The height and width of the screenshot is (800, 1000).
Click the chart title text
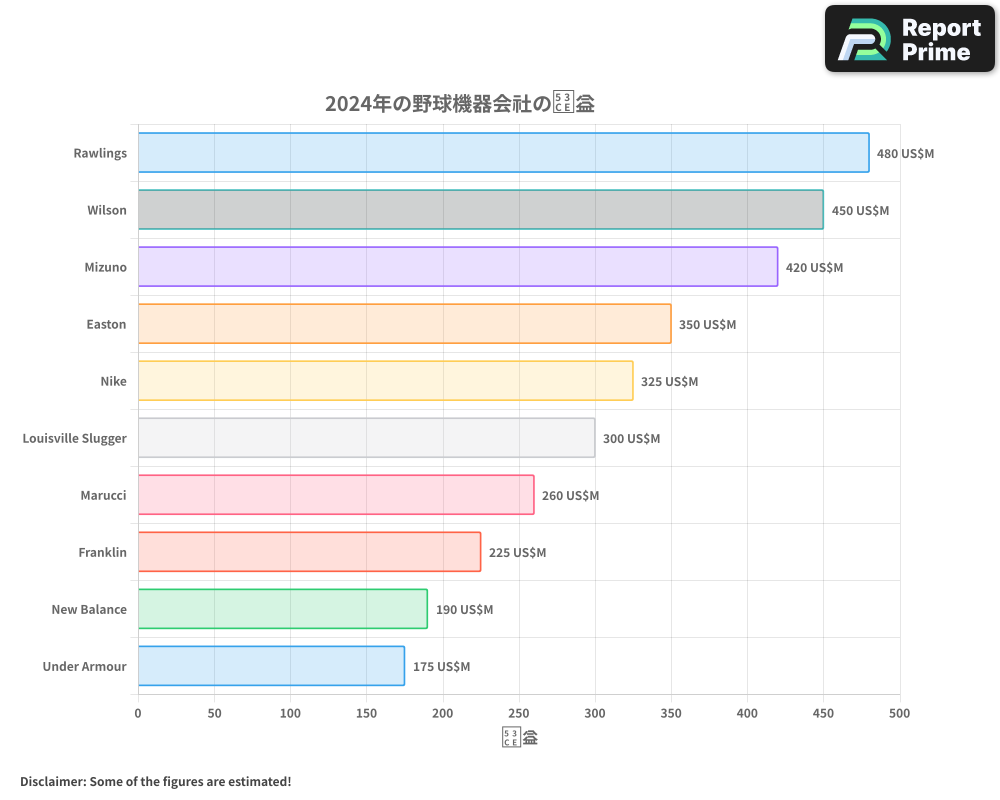[x=460, y=103]
